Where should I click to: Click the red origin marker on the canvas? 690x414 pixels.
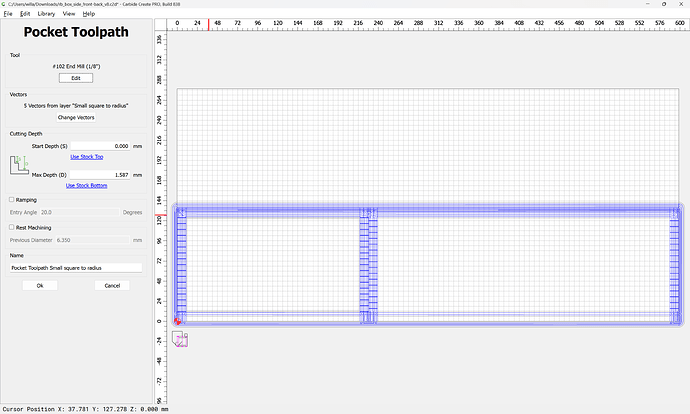click(178, 321)
